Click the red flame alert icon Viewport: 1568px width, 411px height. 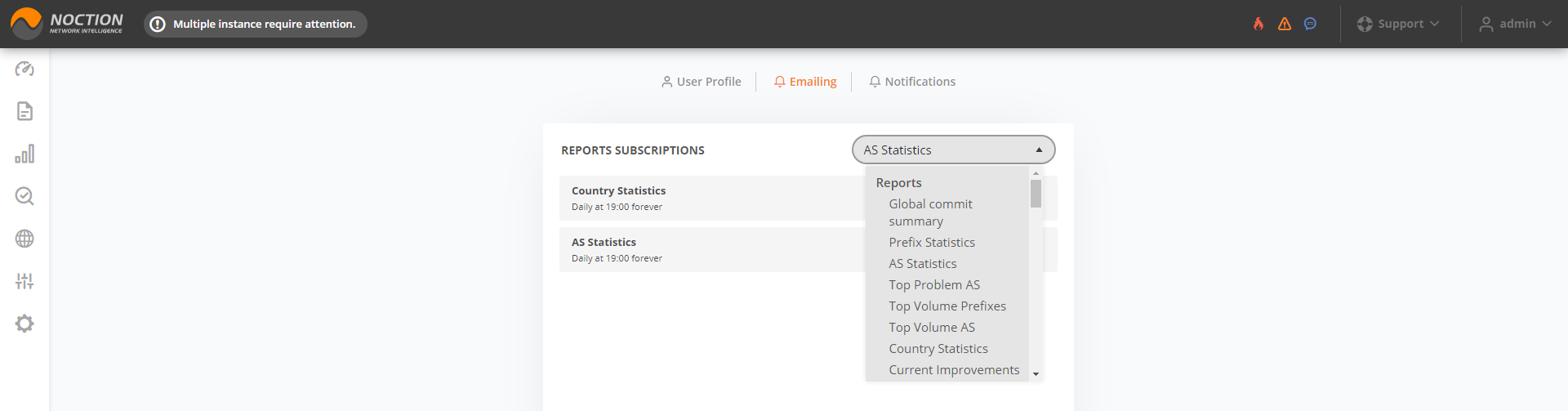tap(1258, 24)
